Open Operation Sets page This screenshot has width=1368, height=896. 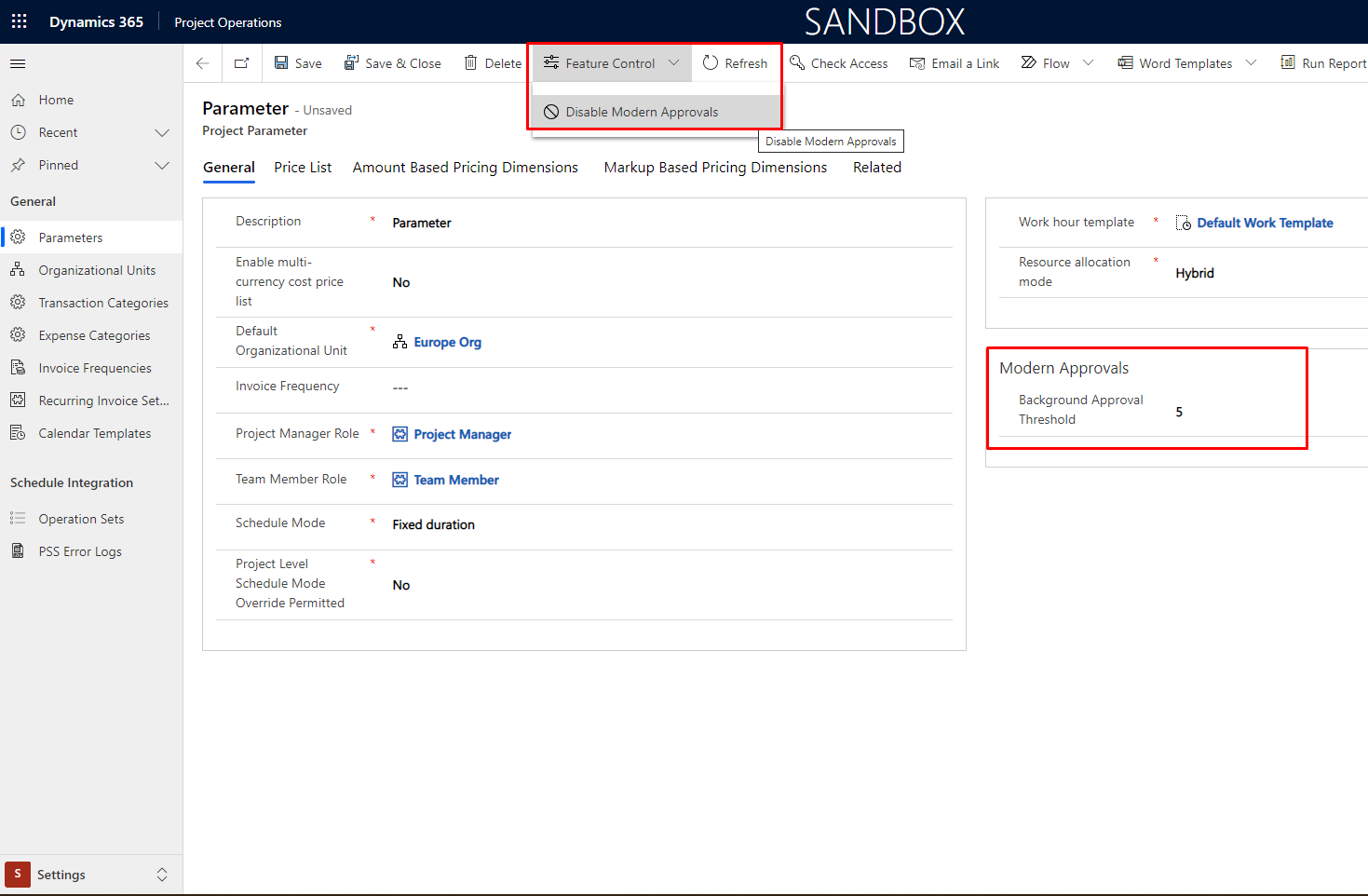(x=91, y=519)
